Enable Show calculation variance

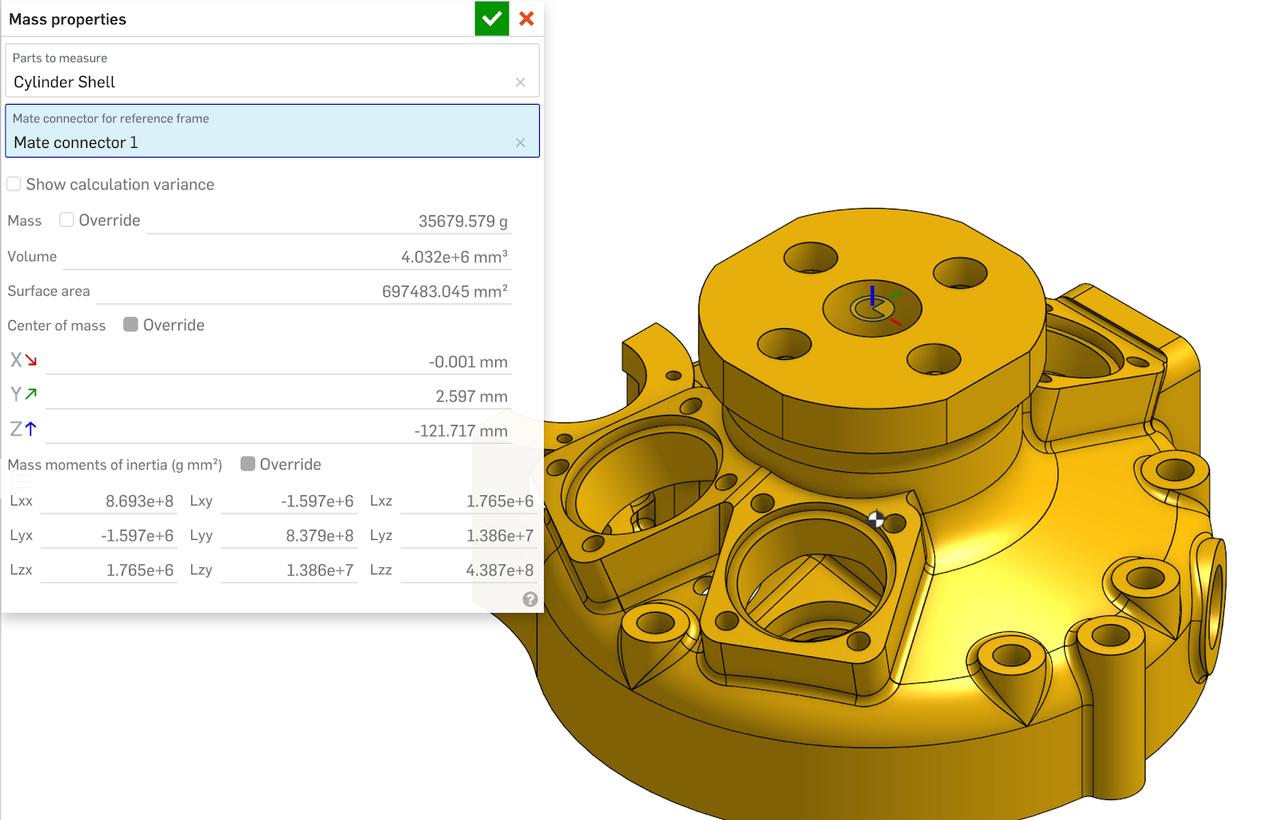(14, 184)
